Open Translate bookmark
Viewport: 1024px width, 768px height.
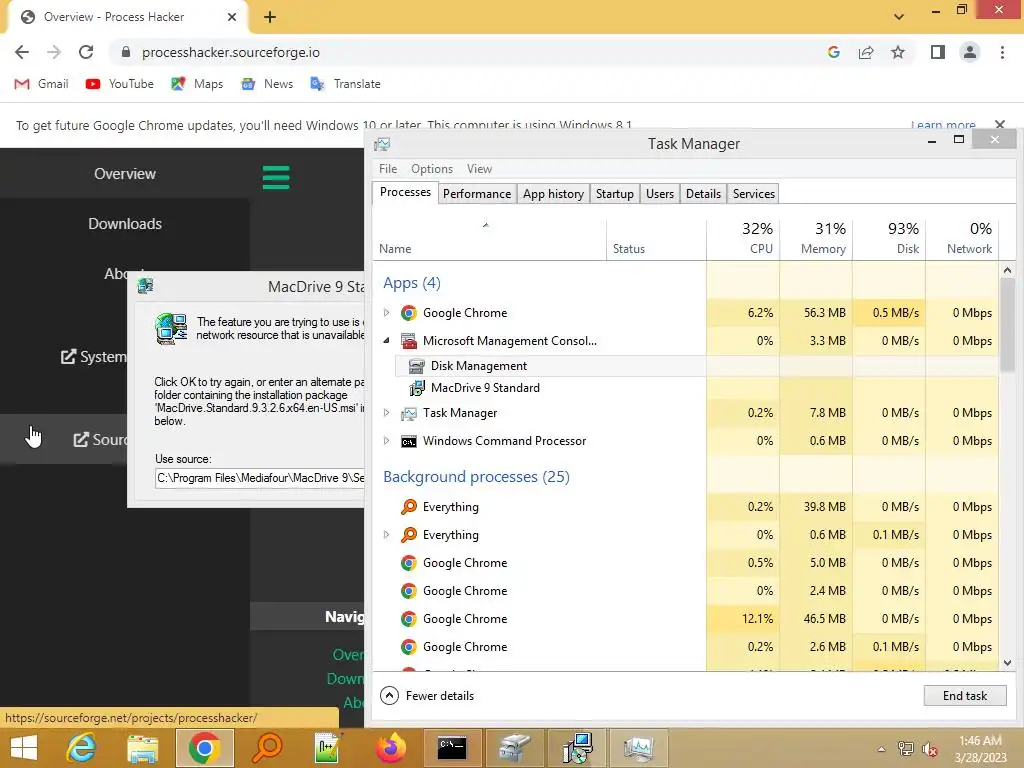345,84
